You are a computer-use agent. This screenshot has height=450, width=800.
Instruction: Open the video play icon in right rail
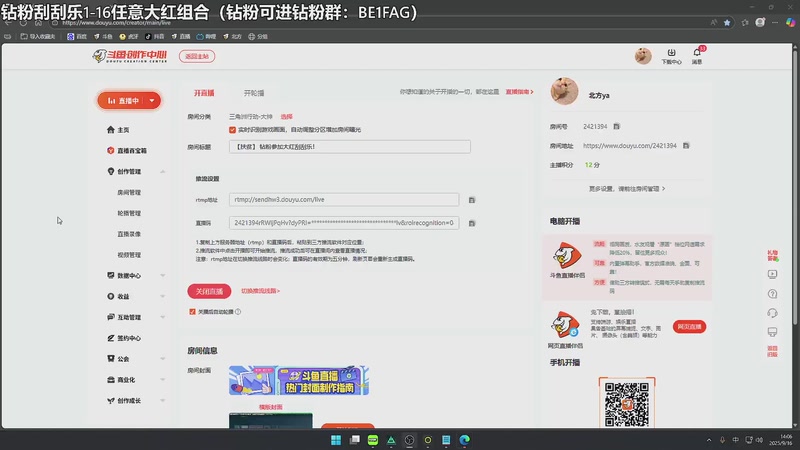pyautogui.click(x=772, y=274)
